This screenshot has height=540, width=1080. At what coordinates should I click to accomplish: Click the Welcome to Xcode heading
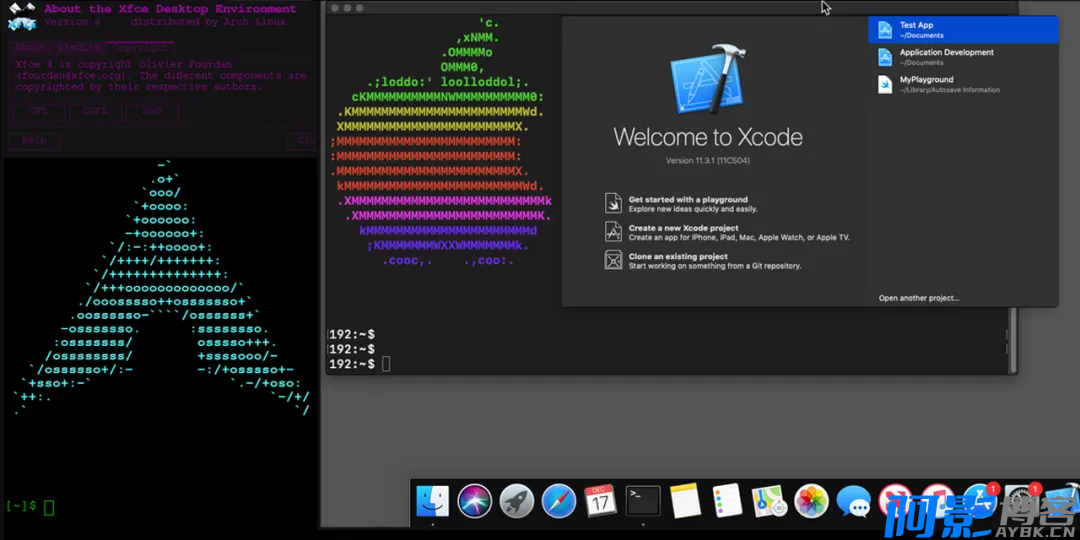pos(708,137)
